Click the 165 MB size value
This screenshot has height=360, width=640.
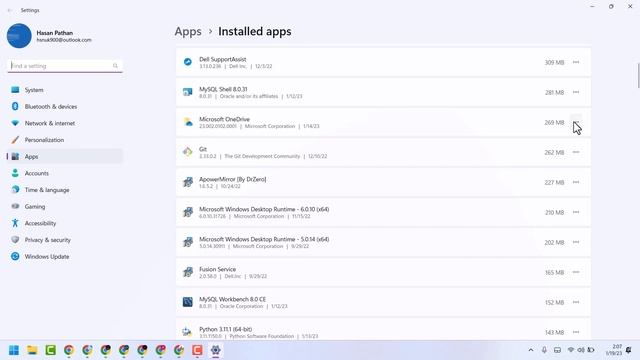(x=554, y=273)
